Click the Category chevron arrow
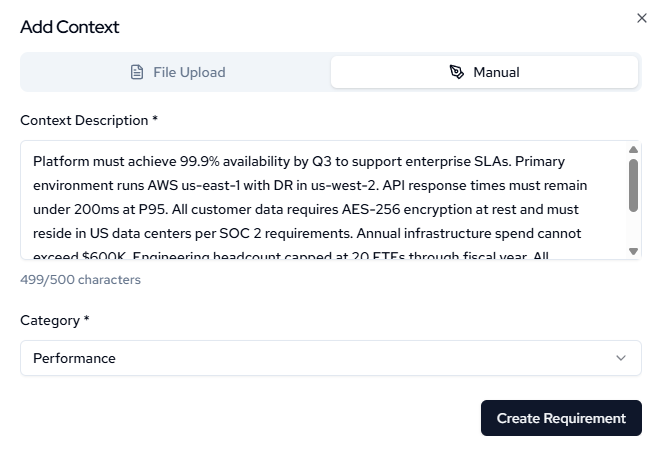This screenshot has height=449, width=660. pos(621,358)
